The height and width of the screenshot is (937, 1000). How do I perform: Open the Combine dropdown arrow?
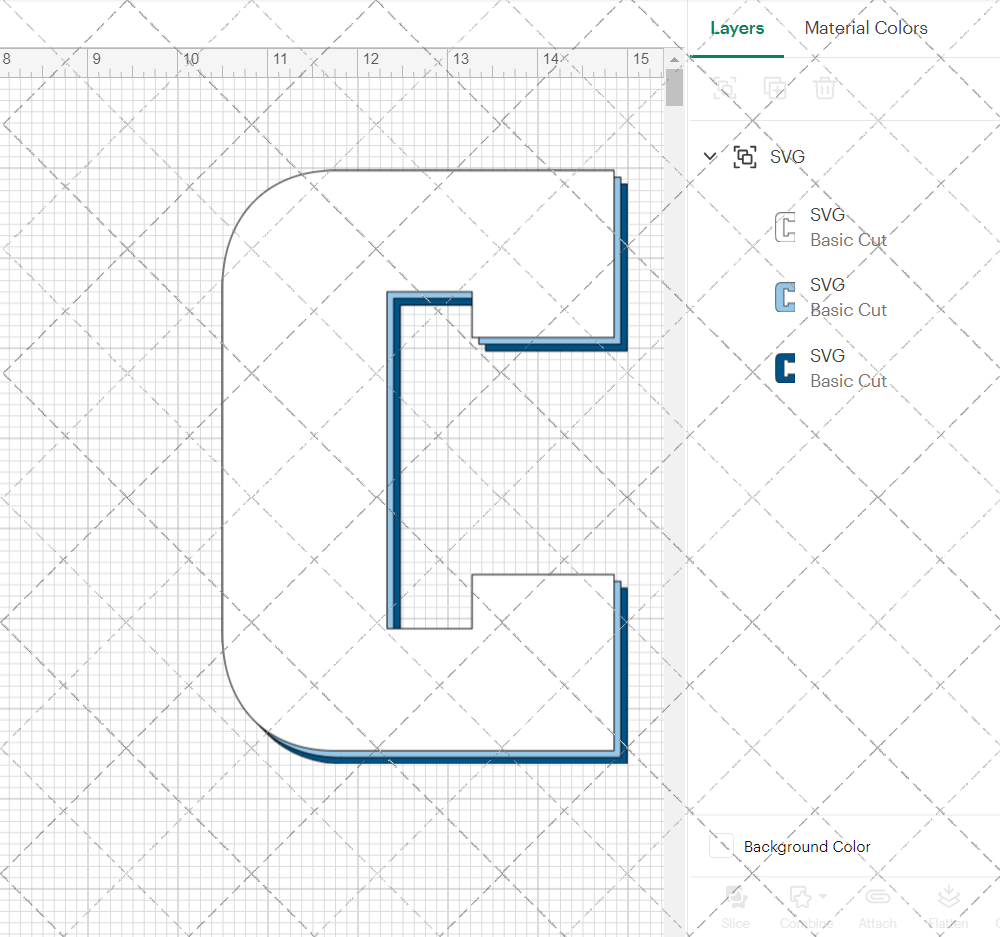[x=823, y=896]
